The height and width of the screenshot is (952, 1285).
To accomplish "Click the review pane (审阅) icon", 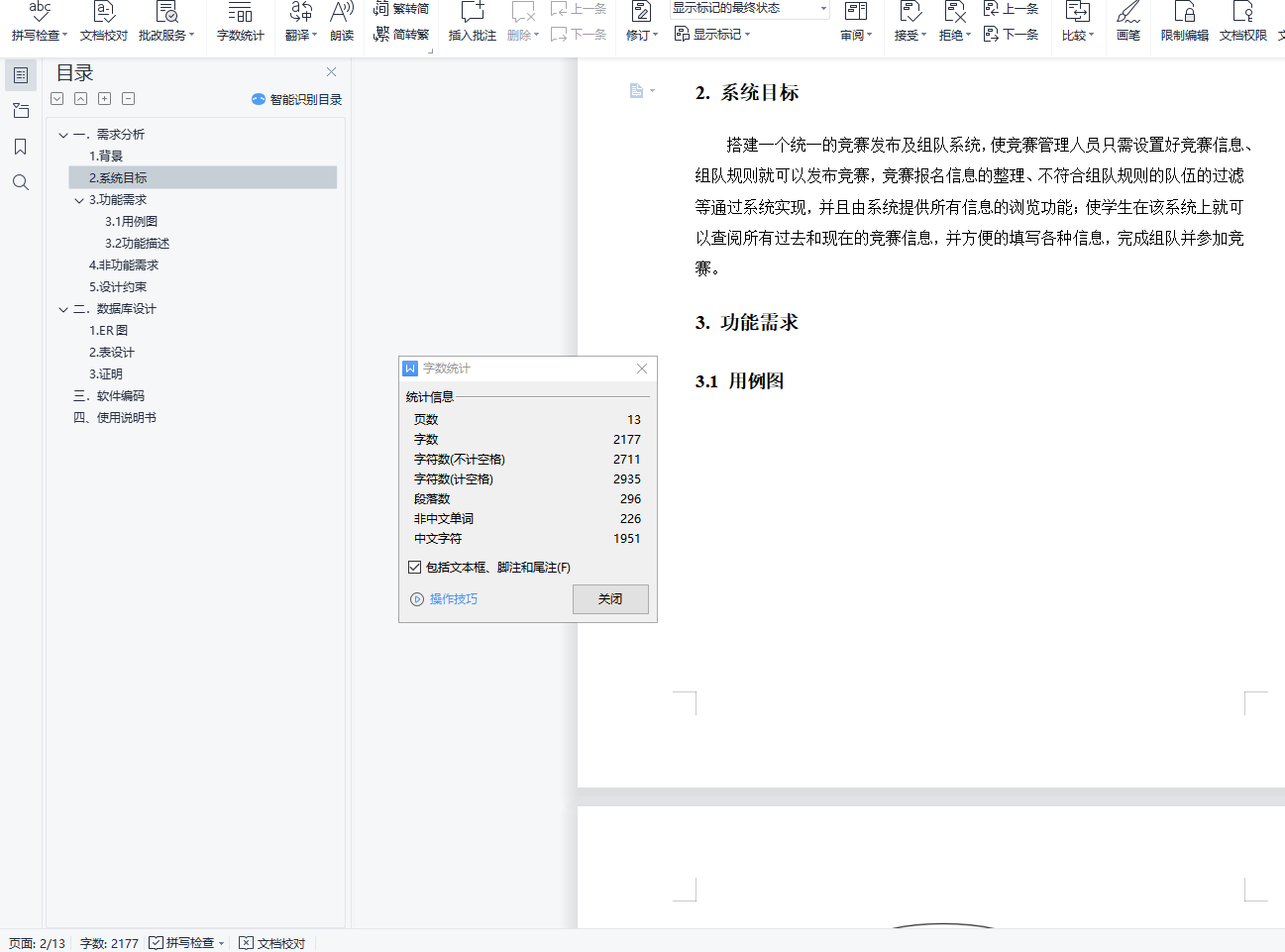I will [x=856, y=12].
